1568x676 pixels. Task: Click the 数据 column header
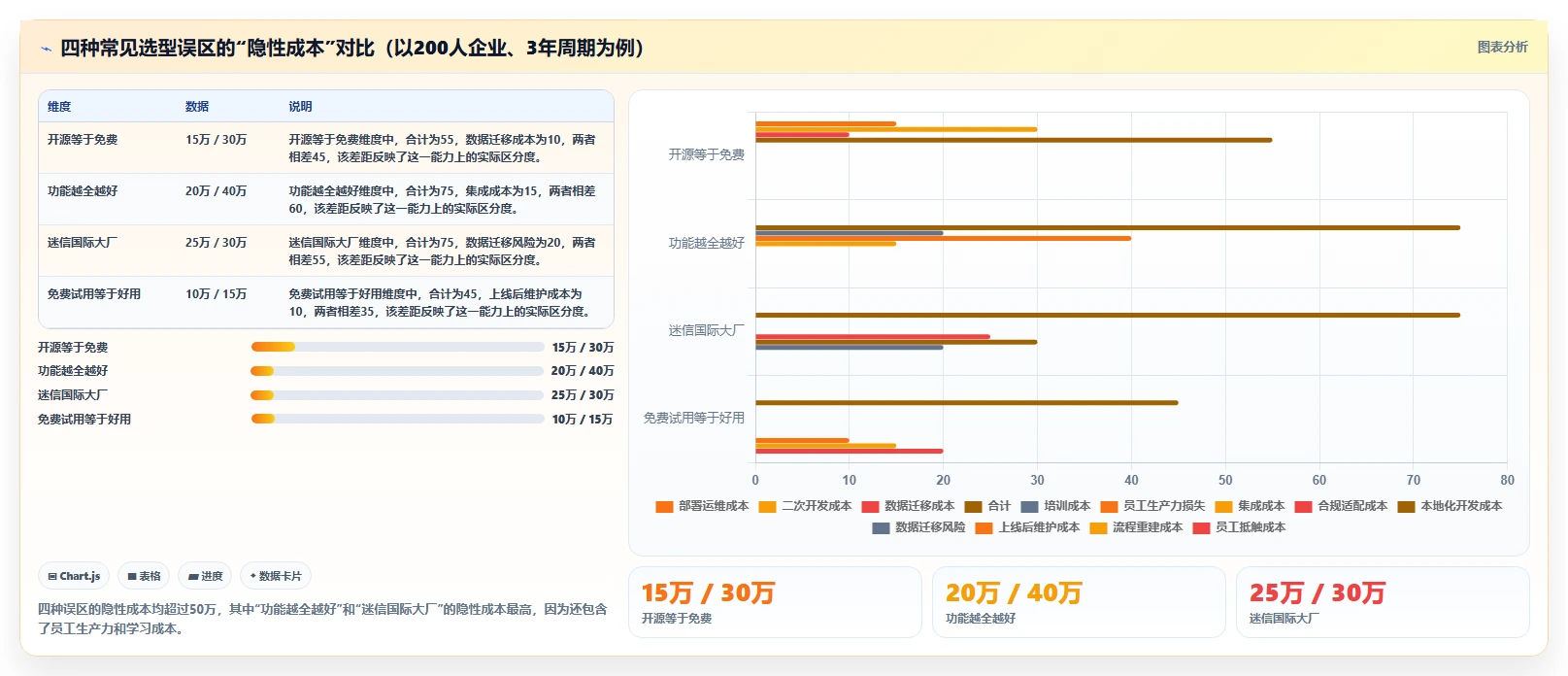coord(197,107)
